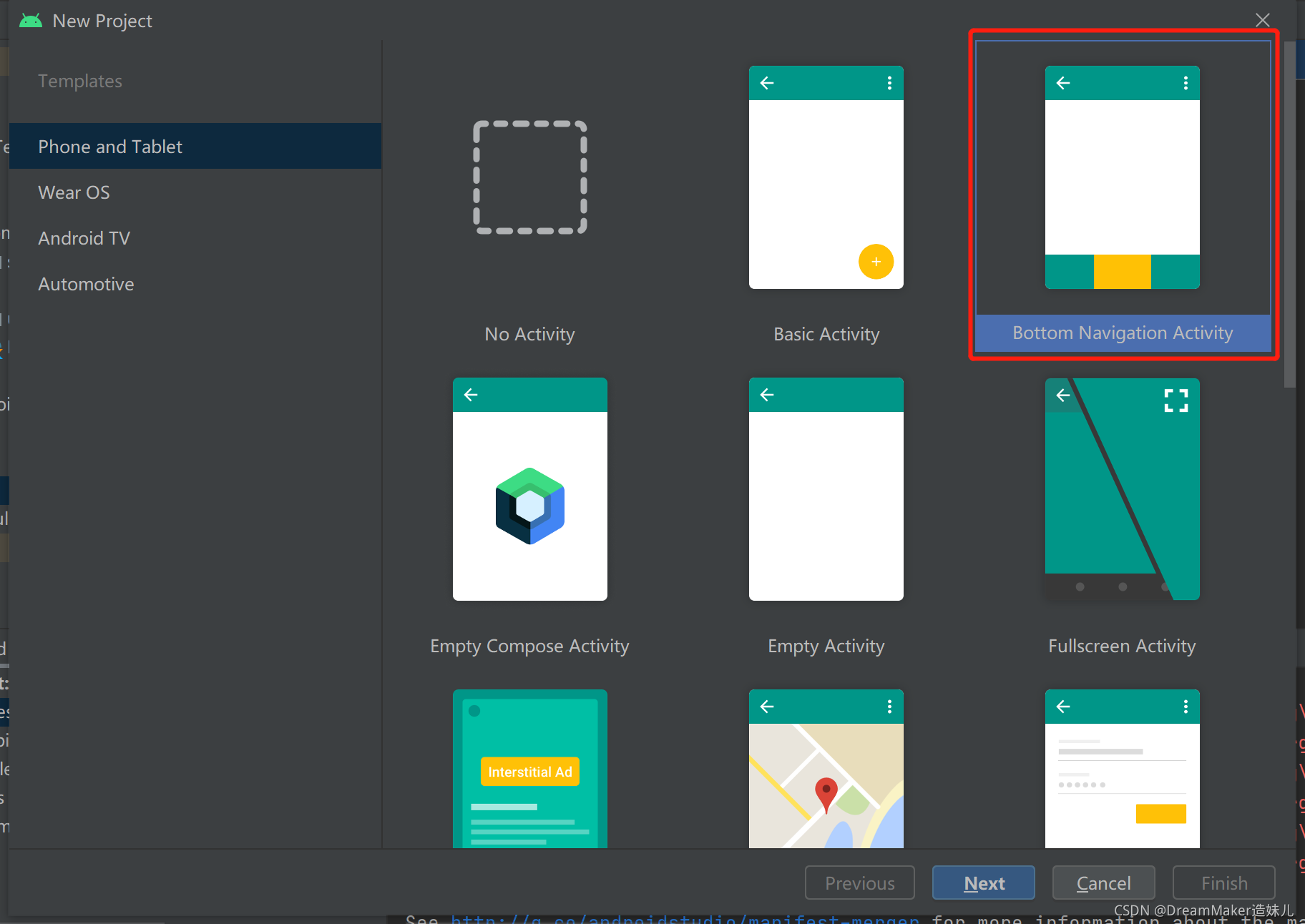Click the overflow menu dots in Basic Activity preview
Image resolution: width=1305 pixels, height=924 pixels.
pyautogui.click(x=889, y=83)
